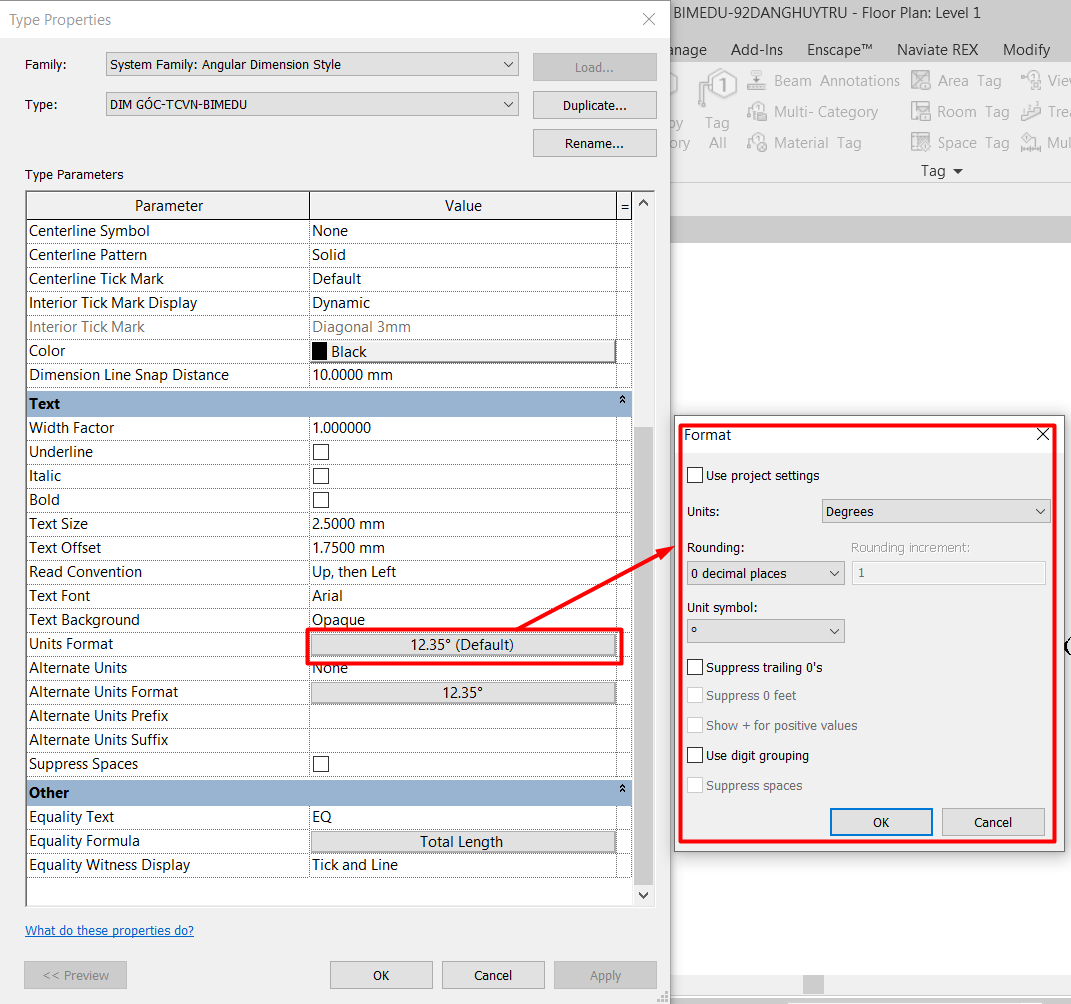Click the Duplicate button
1071x1004 pixels.
coord(594,105)
